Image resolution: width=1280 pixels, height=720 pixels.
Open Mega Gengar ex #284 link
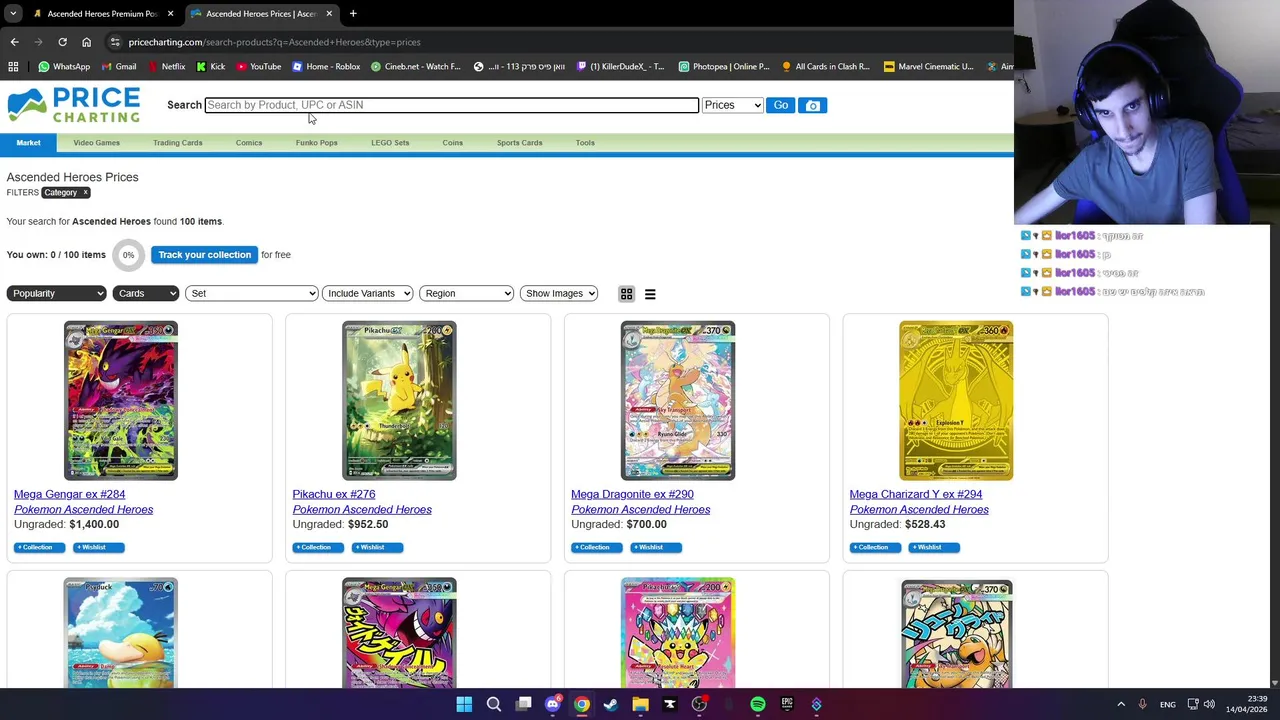pos(69,494)
